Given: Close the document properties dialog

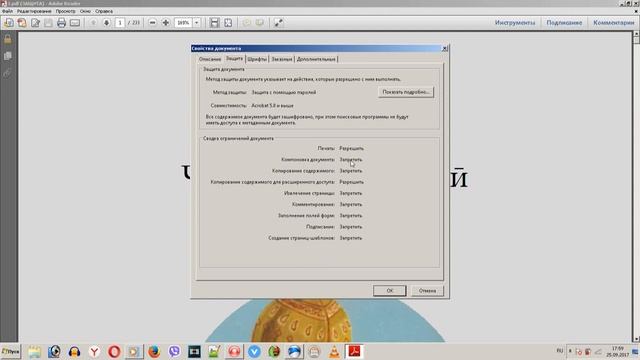Looking at the screenshot, I should [x=444, y=49].
